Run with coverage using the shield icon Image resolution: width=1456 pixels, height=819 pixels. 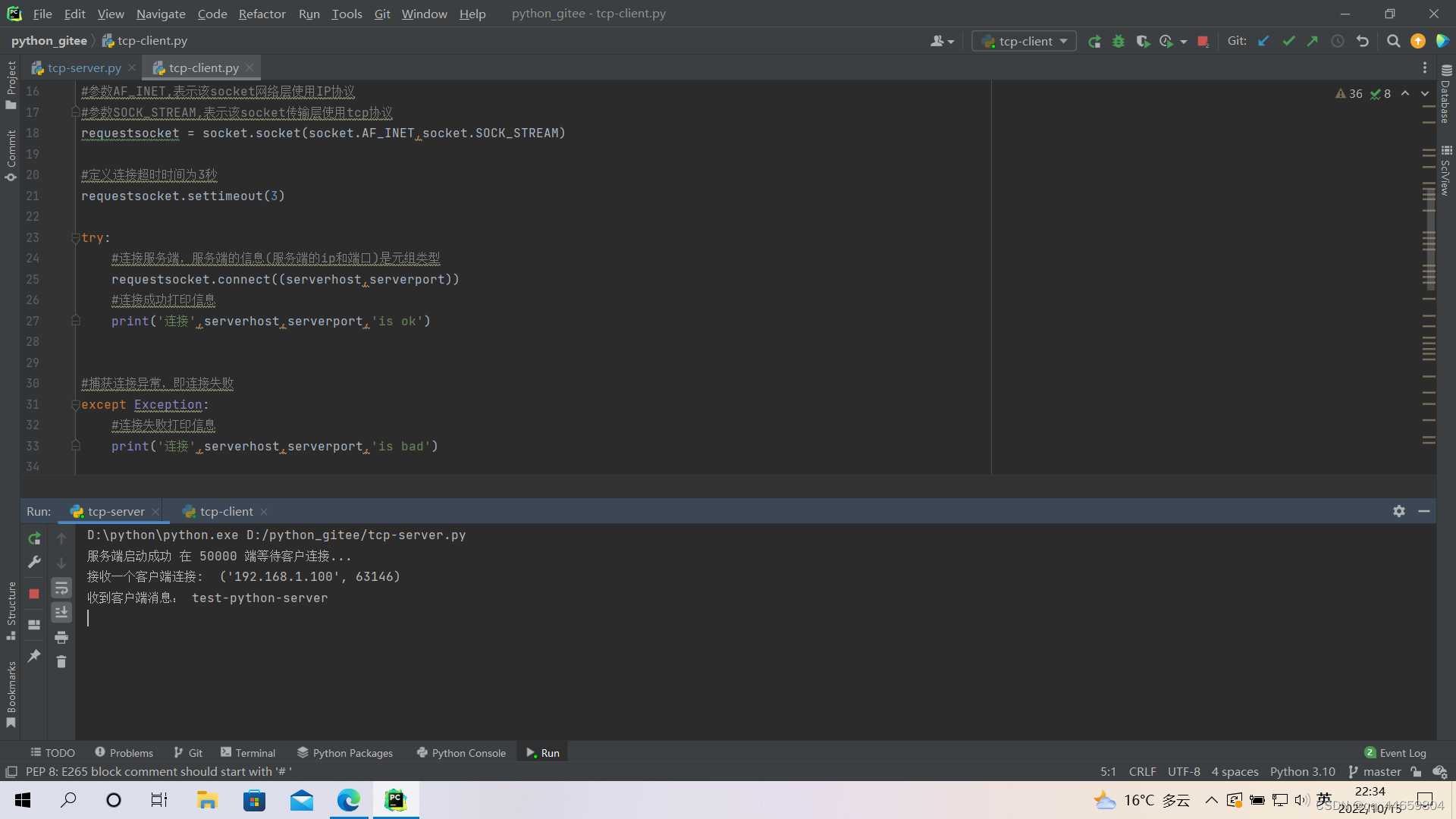coord(1143,41)
